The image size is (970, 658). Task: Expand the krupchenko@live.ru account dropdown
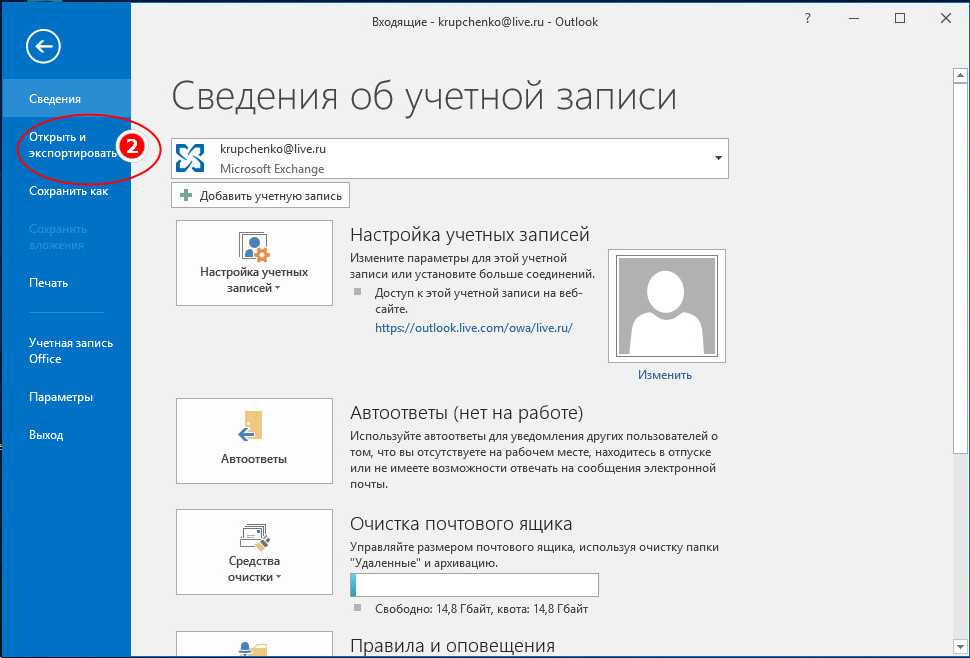tap(717, 159)
